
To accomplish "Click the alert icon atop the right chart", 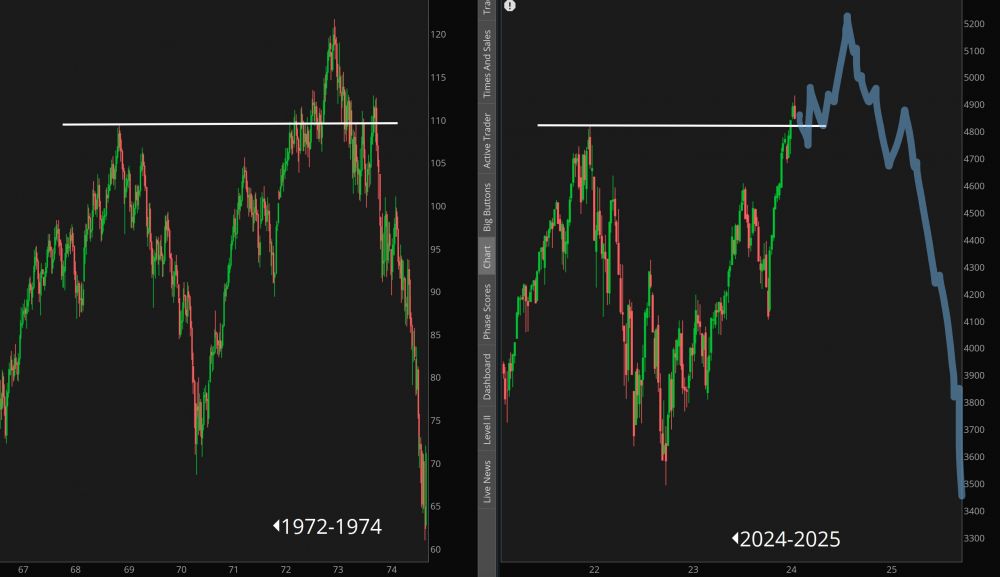I will coord(510,6).
